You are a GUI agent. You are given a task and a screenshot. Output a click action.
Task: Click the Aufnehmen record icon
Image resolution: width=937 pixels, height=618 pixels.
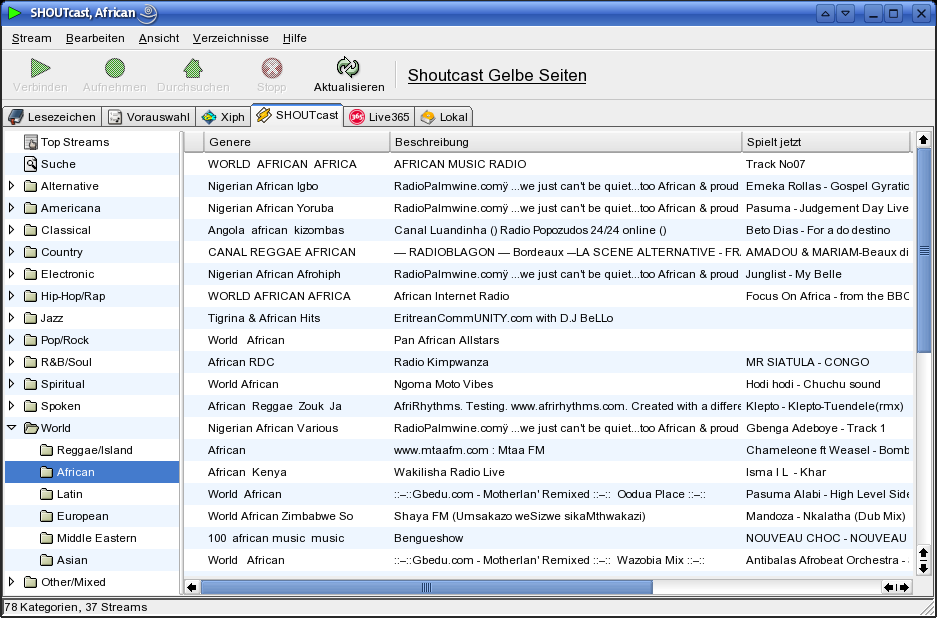click(x=115, y=68)
